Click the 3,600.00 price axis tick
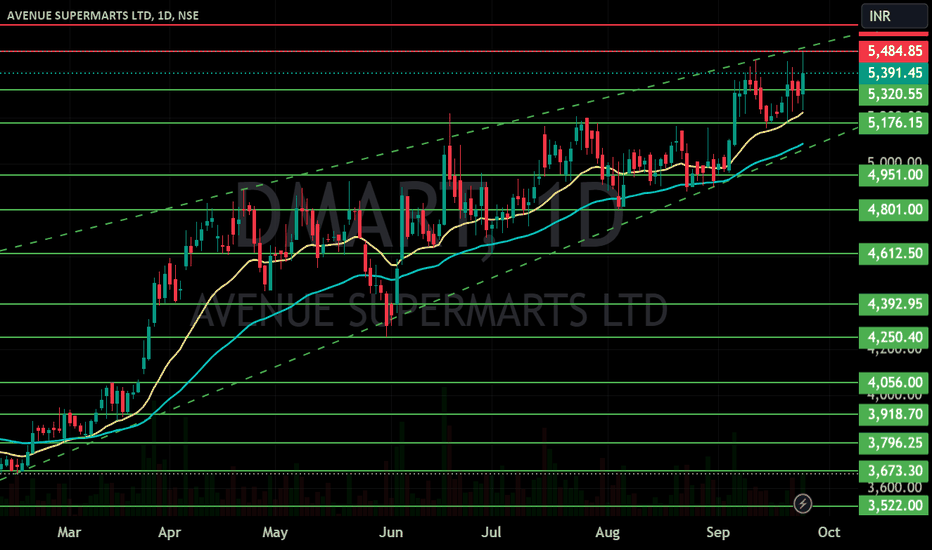932x550 pixels. click(x=895, y=488)
